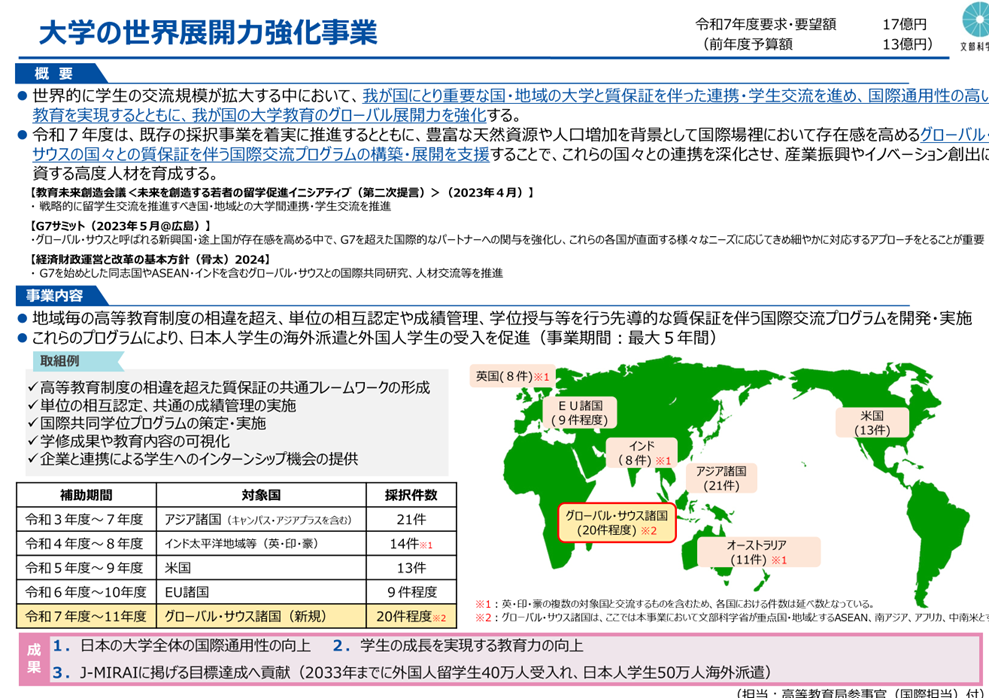989x698 pixels.
Task: Click the table header "対象国"
Action: tap(261, 495)
